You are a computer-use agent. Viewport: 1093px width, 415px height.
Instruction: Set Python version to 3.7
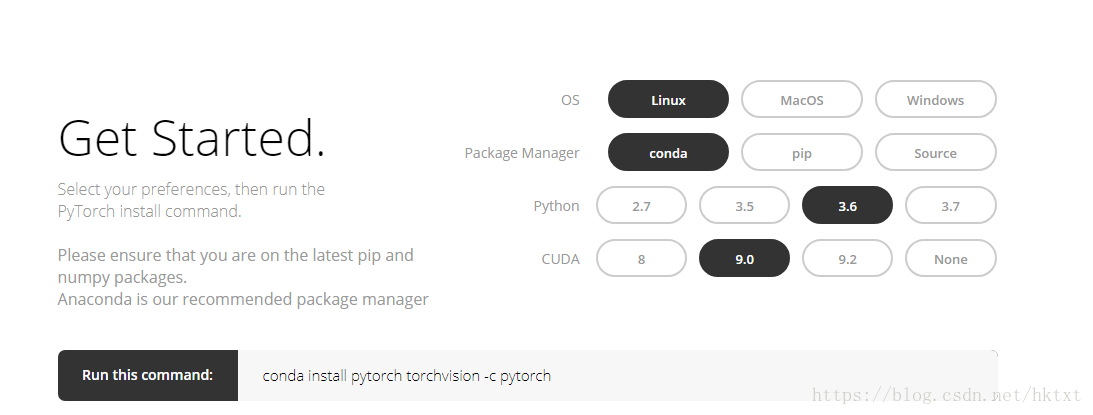(x=950, y=206)
